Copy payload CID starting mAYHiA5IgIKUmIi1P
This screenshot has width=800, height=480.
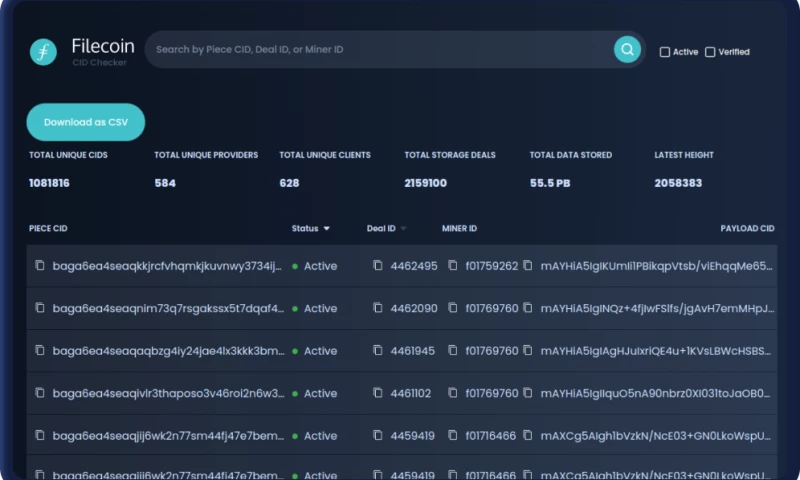point(528,265)
